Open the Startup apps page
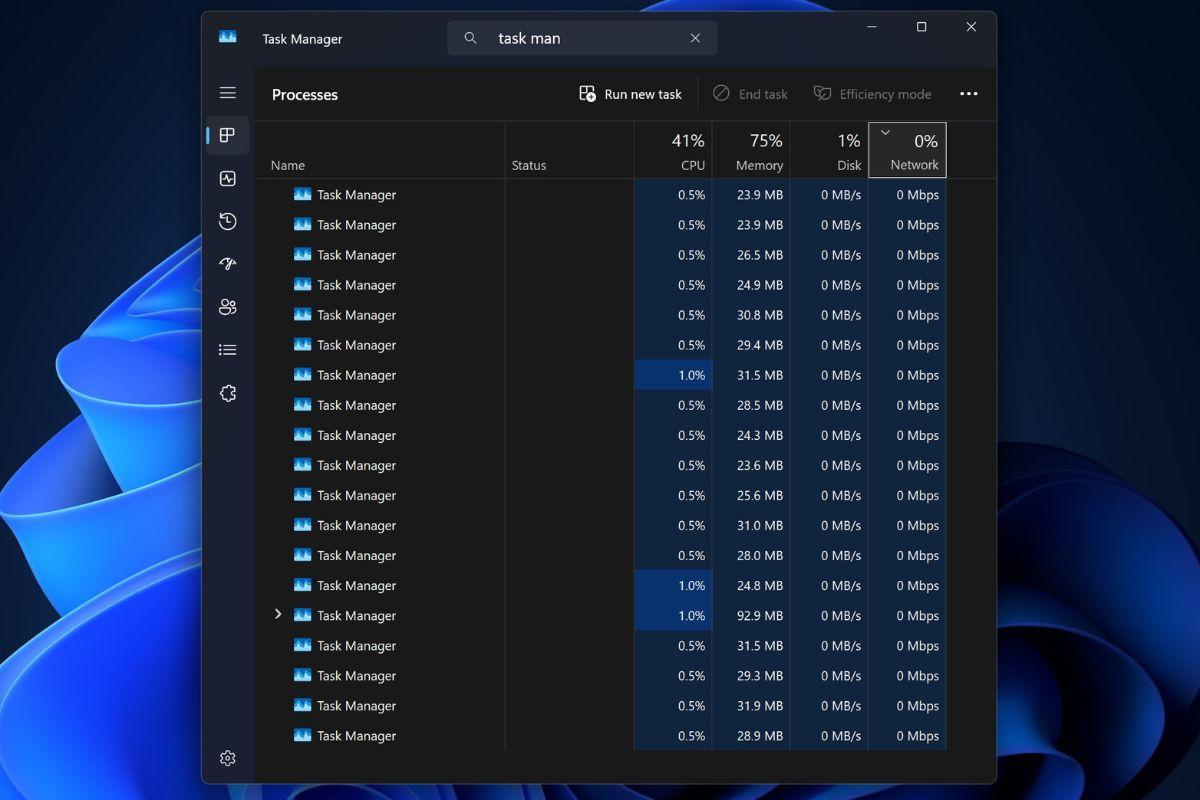Viewport: 1200px width, 800px height. (x=227, y=264)
